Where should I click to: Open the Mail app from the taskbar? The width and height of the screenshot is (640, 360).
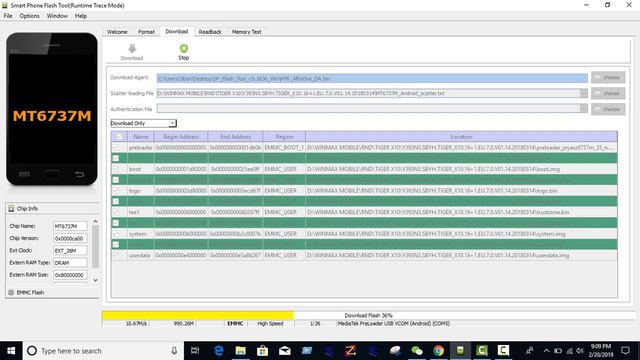point(284,351)
